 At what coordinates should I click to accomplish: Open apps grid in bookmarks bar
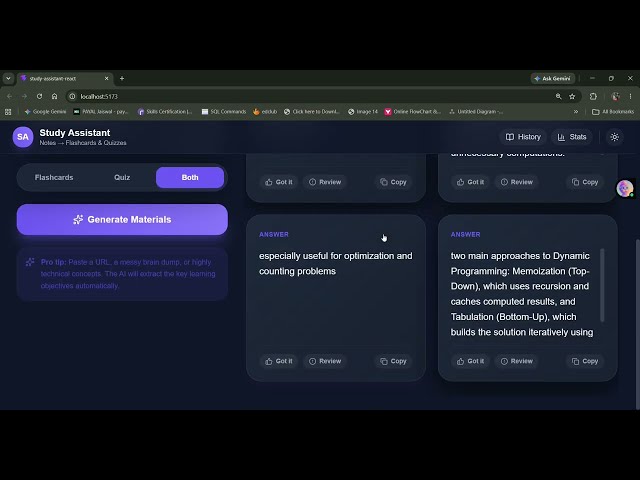(x=8, y=111)
